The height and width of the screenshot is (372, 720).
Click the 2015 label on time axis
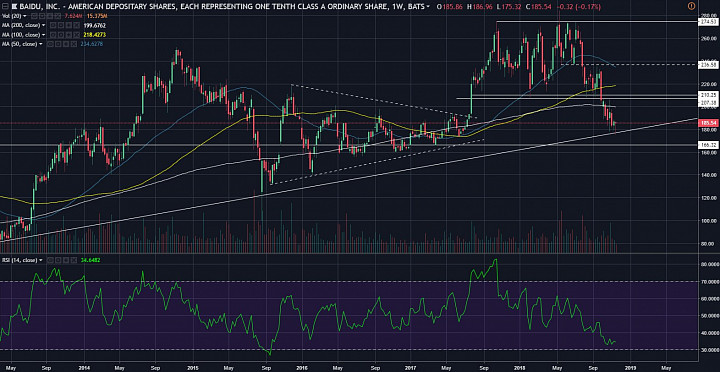click(x=193, y=368)
